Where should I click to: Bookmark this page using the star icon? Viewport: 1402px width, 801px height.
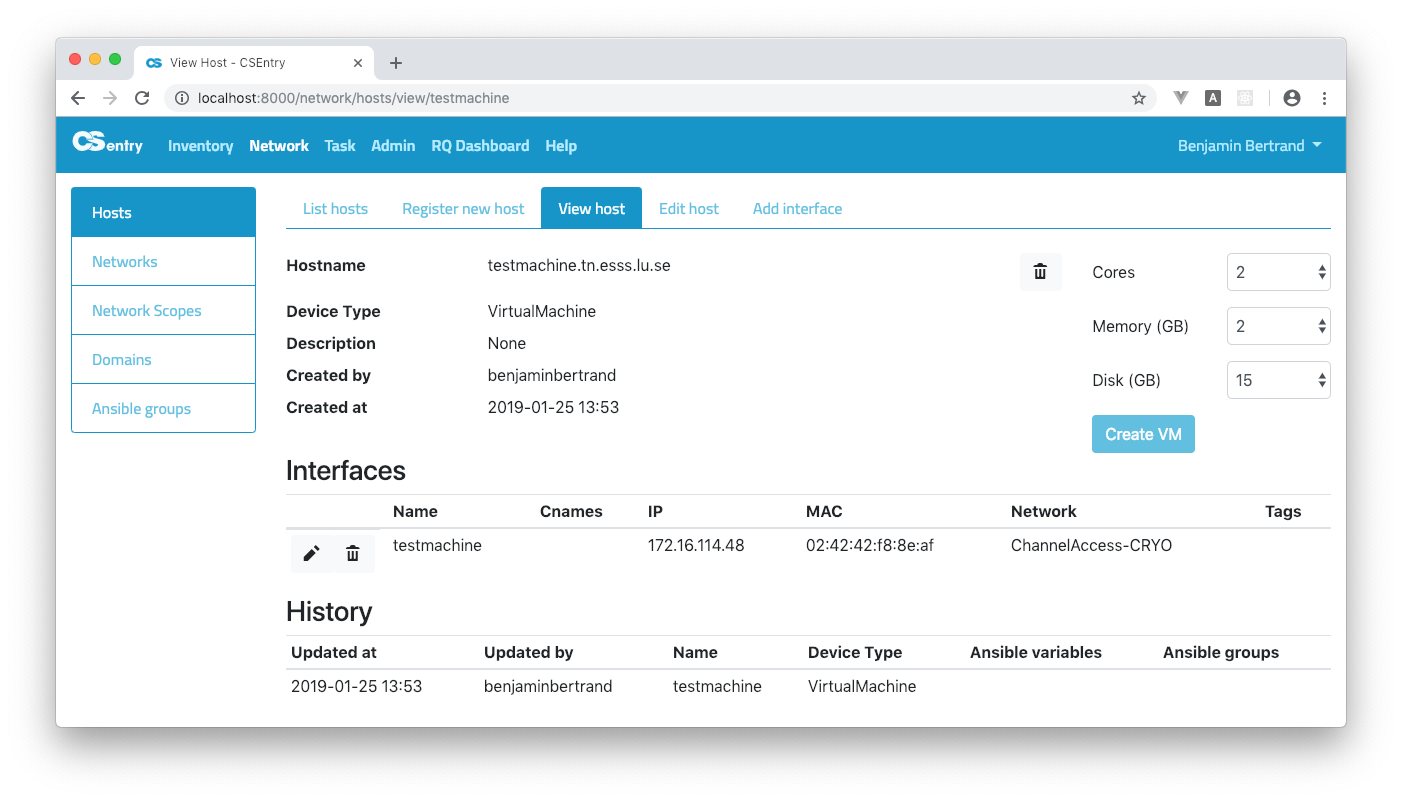click(x=1138, y=98)
